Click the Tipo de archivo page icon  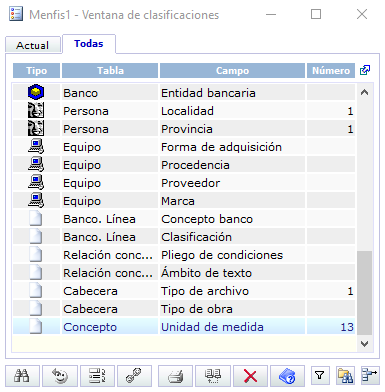[x=36, y=291]
